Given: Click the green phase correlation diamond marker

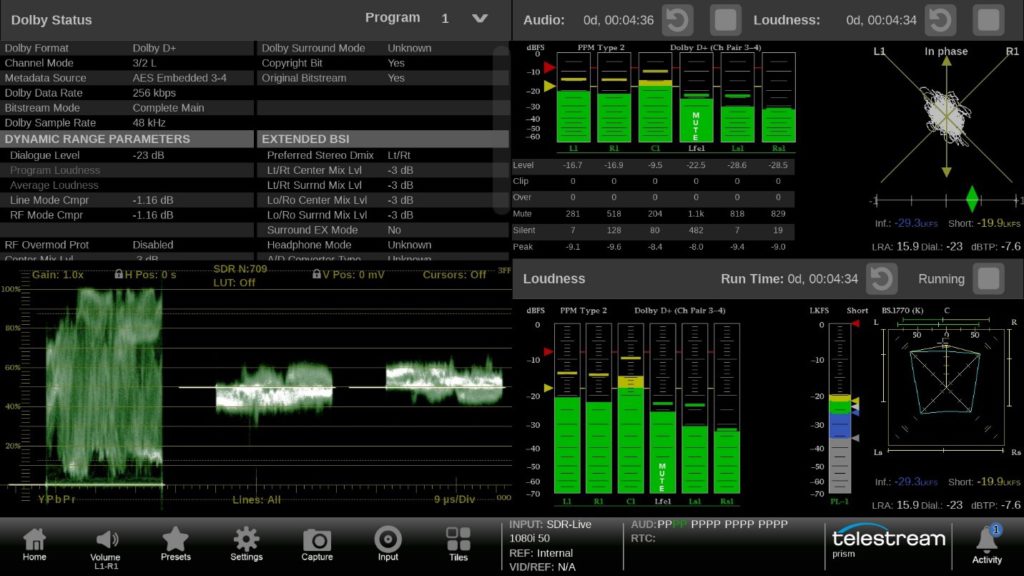Looking at the screenshot, I should pyautogui.click(x=970, y=198).
